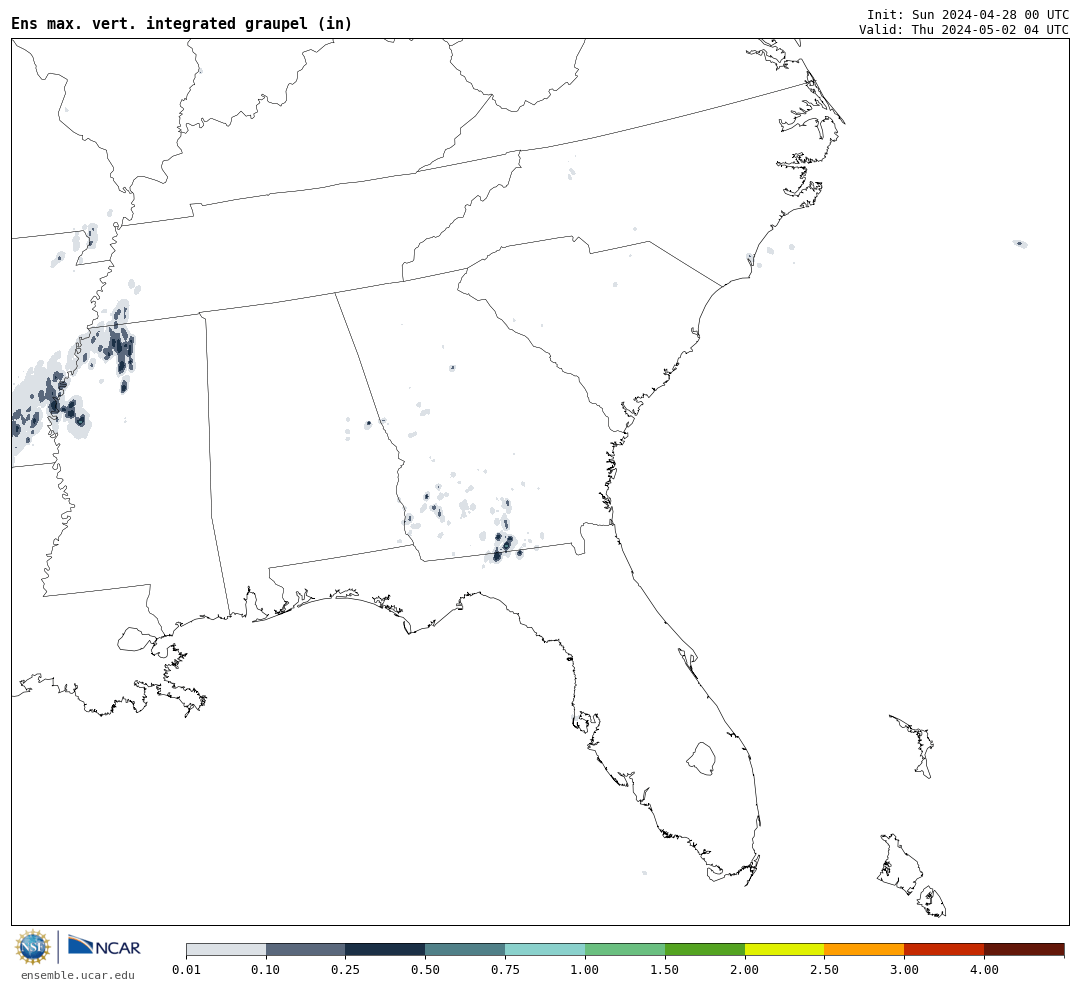
Task: Click the 0.01 colorbar tick label
Action: (x=186, y=969)
